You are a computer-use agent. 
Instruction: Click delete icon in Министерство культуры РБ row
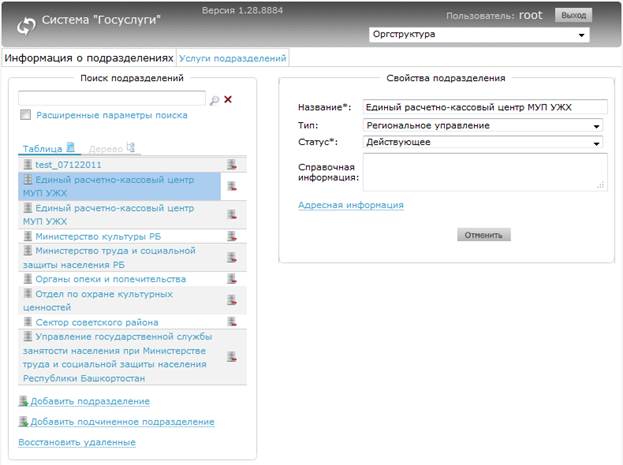[x=232, y=236]
